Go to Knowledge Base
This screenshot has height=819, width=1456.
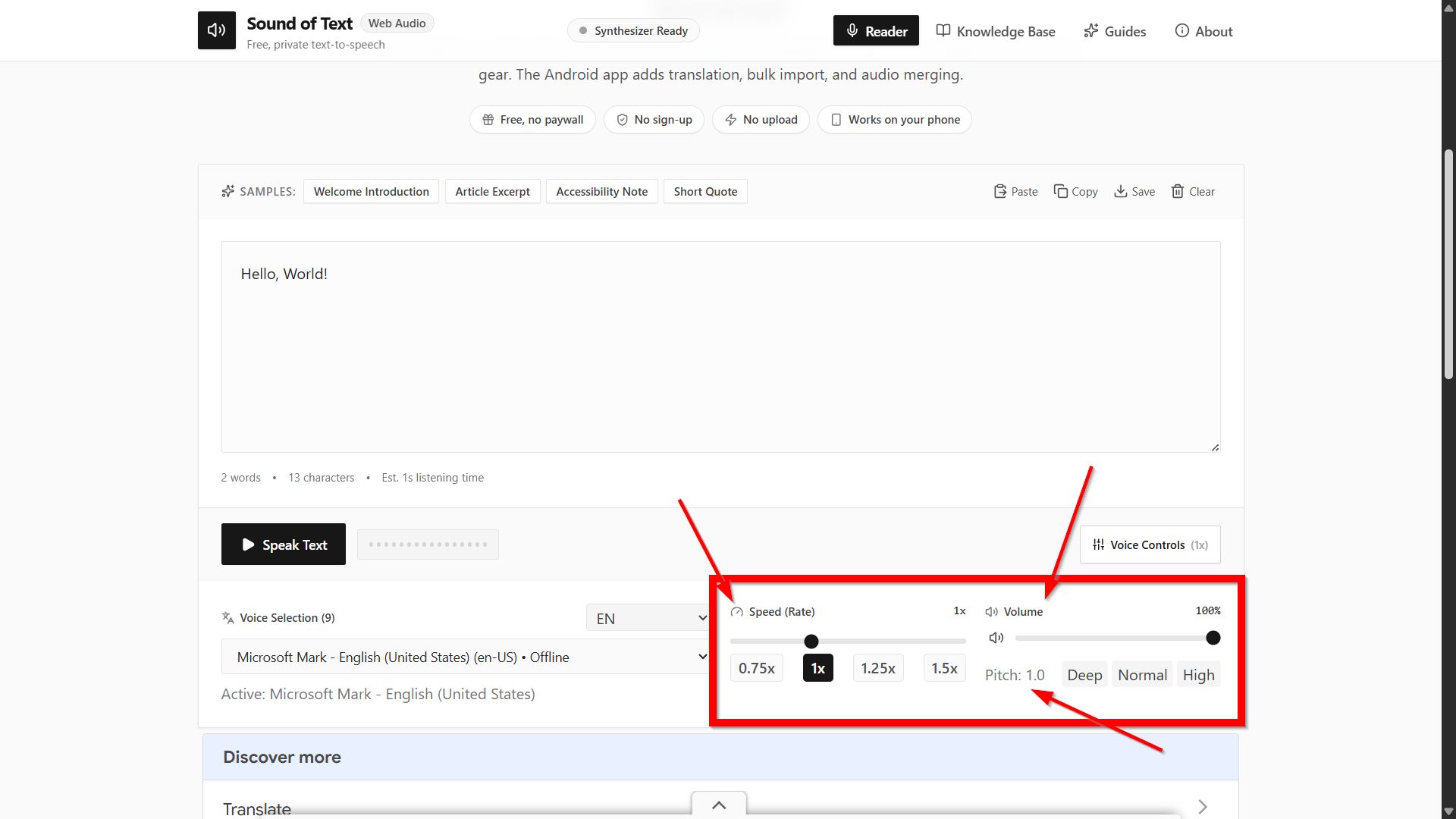pos(996,31)
